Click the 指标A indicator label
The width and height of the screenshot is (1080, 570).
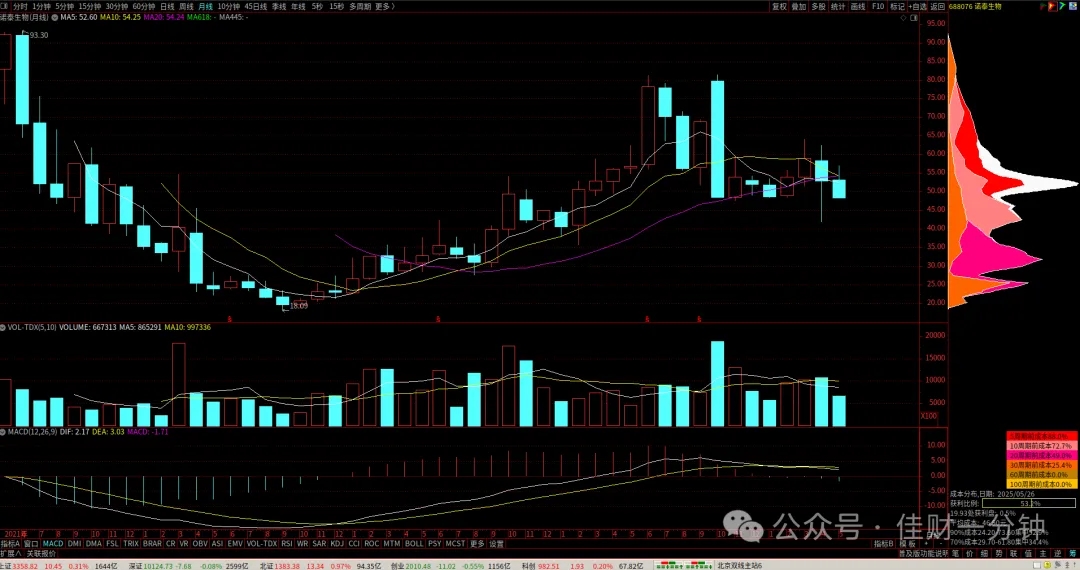[x=10, y=544]
